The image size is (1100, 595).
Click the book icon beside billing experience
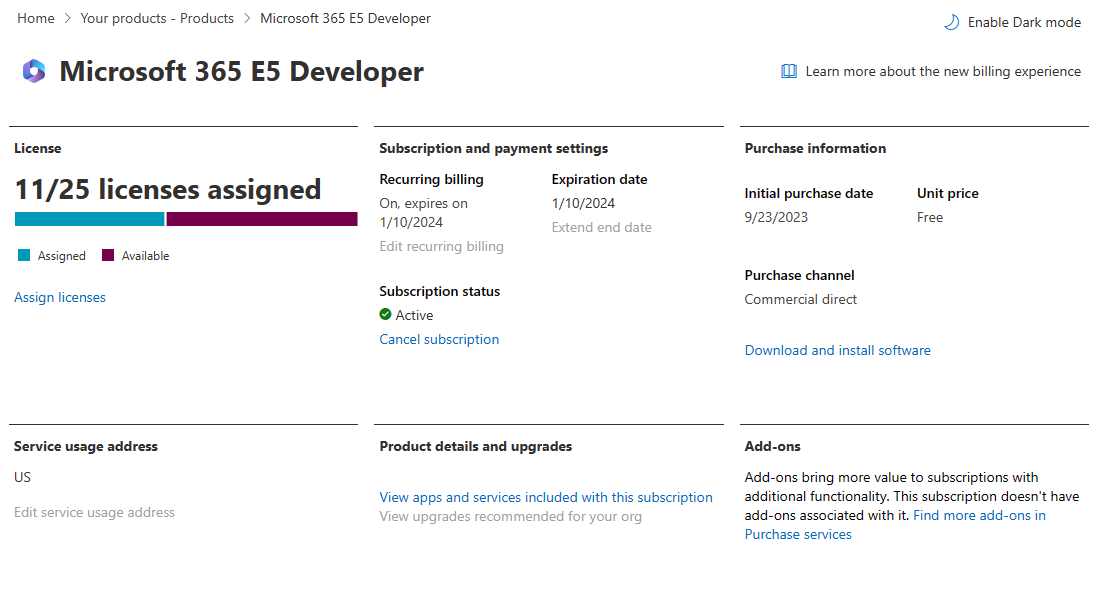point(789,71)
